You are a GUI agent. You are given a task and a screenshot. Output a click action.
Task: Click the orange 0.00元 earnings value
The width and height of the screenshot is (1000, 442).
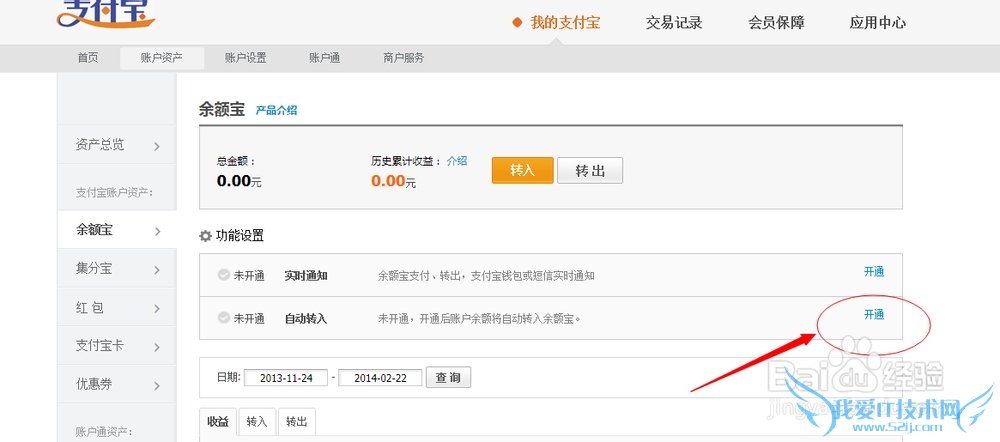click(393, 181)
